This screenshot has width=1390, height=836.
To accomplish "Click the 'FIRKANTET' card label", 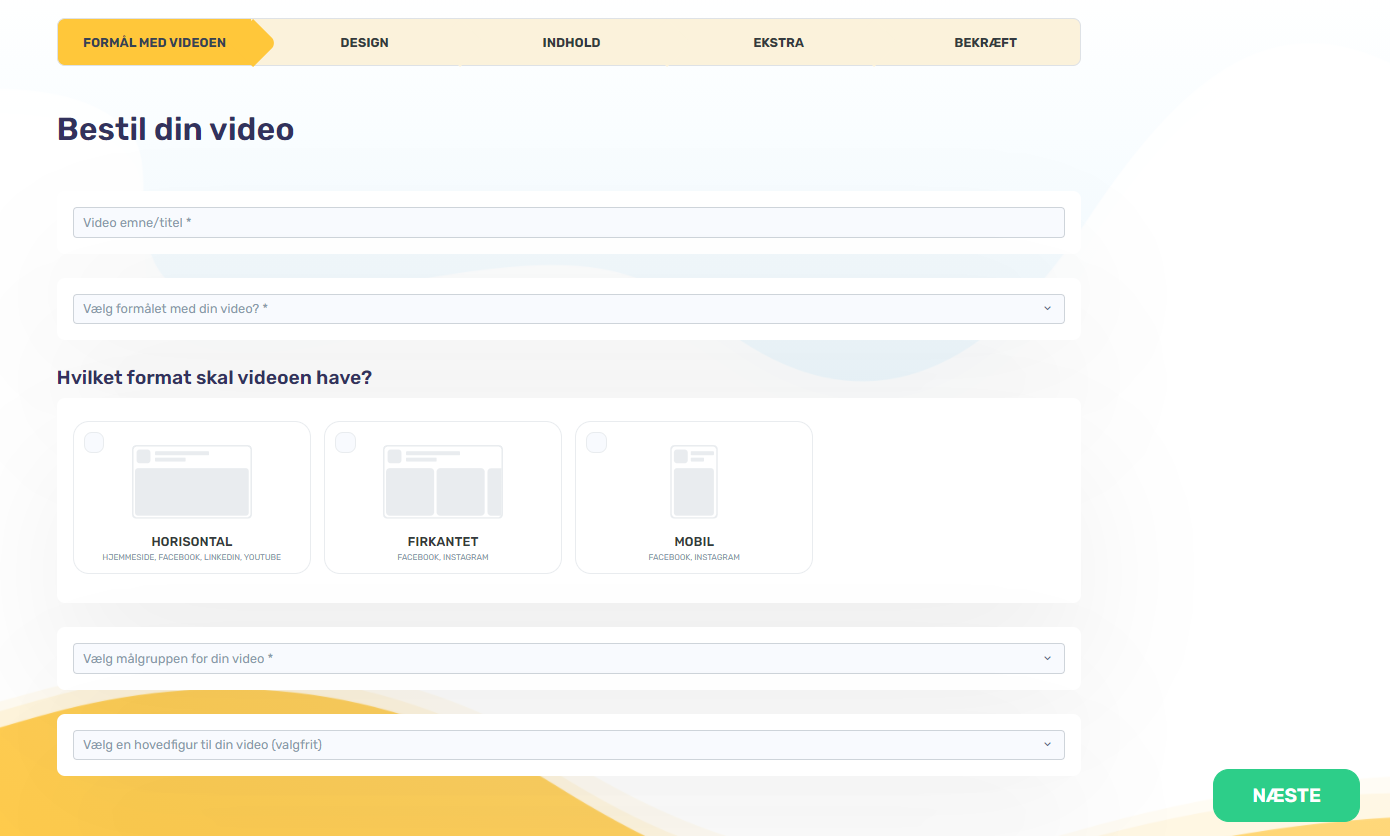I will pos(443,542).
